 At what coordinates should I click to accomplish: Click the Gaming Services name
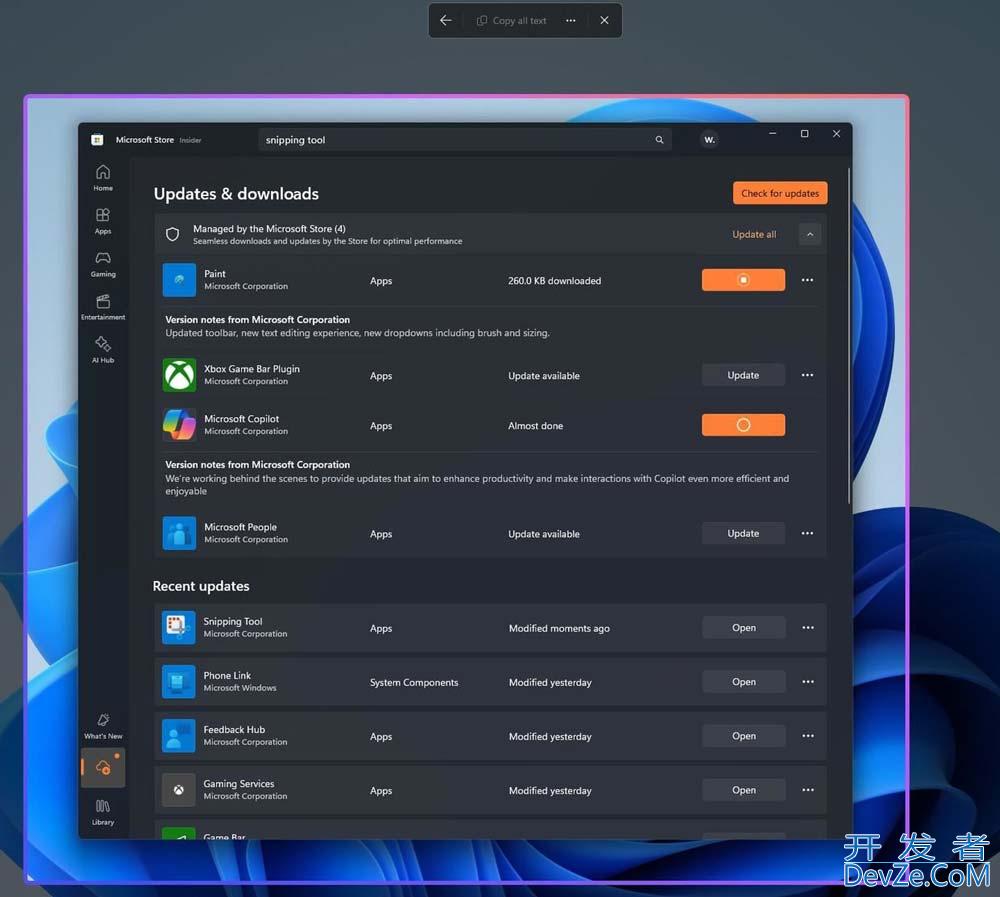(239, 784)
